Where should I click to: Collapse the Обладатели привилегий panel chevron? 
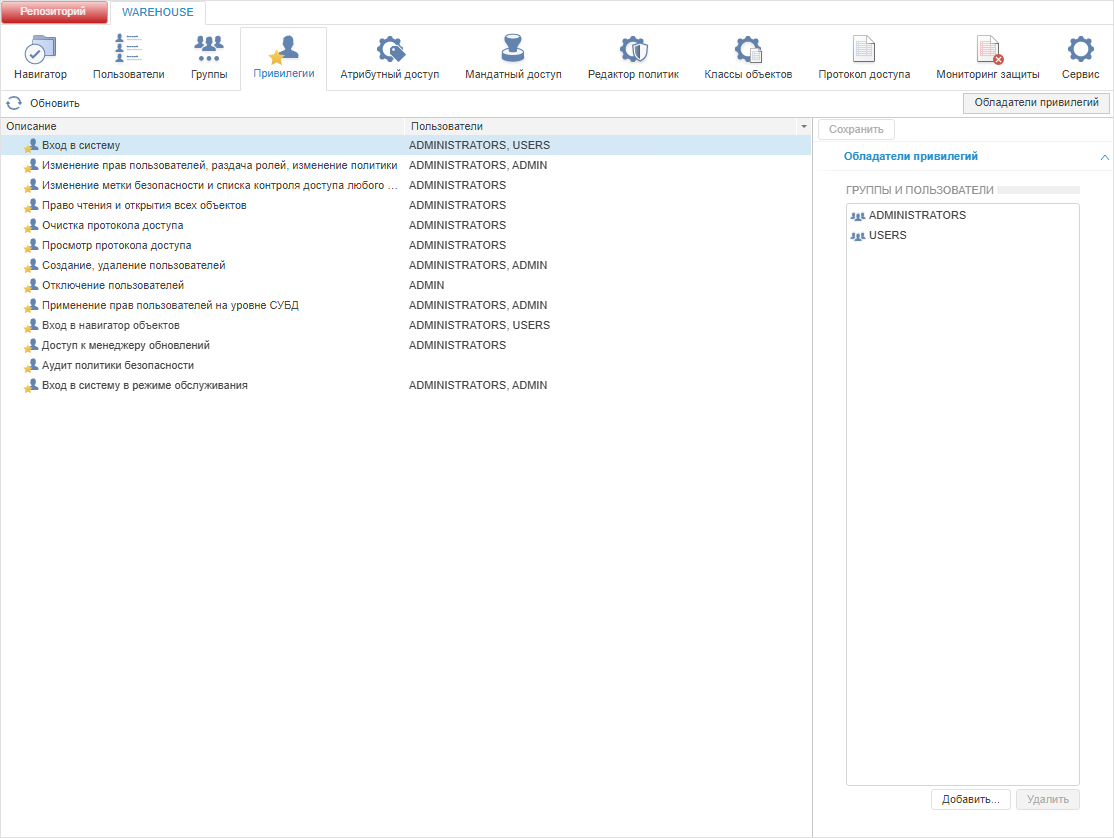pyautogui.click(x=1104, y=157)
